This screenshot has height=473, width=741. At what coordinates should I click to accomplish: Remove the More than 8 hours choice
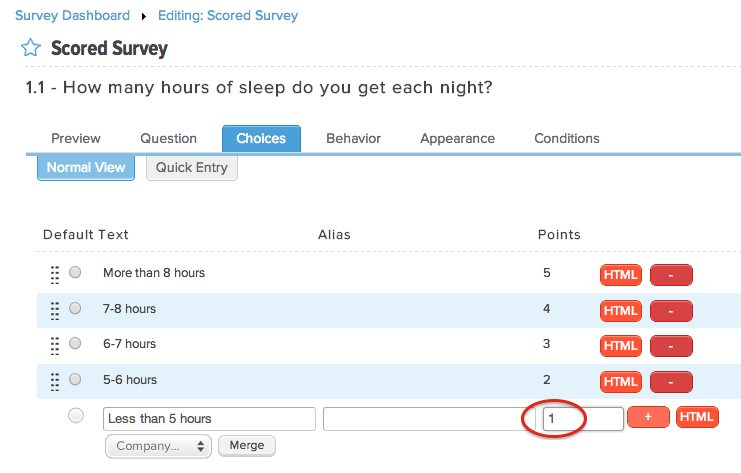[x=671, y=275]
